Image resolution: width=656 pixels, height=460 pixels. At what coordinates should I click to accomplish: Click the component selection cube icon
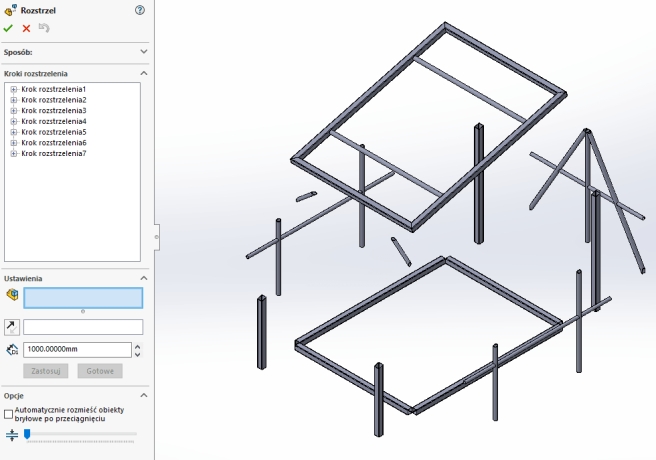coord(13,295)
